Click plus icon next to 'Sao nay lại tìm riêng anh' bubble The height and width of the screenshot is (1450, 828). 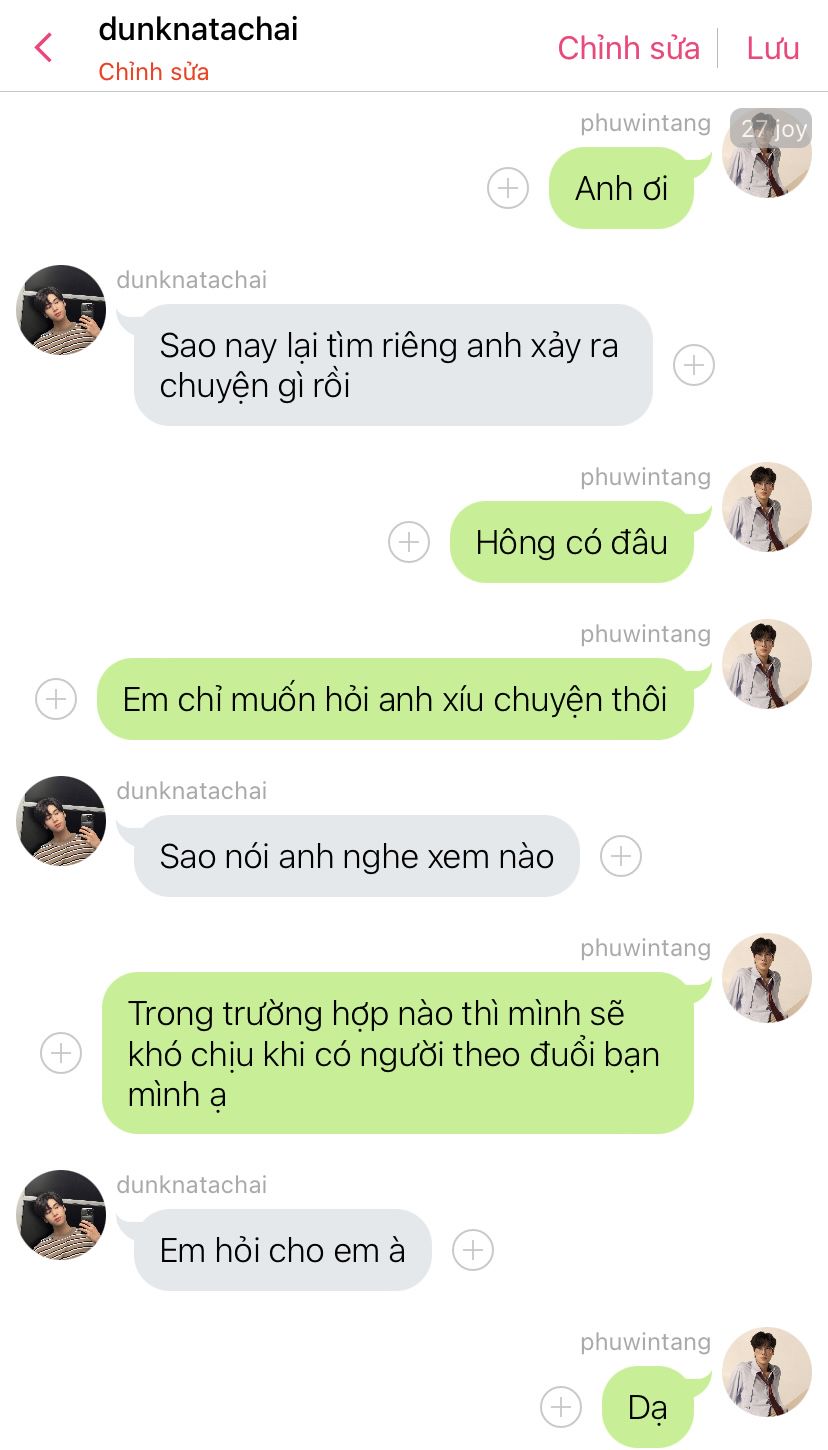(x=694, y=365)
